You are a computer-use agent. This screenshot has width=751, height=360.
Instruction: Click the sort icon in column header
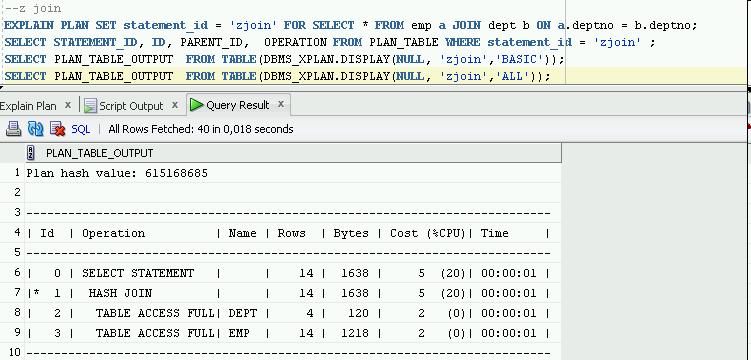(31, 153)
